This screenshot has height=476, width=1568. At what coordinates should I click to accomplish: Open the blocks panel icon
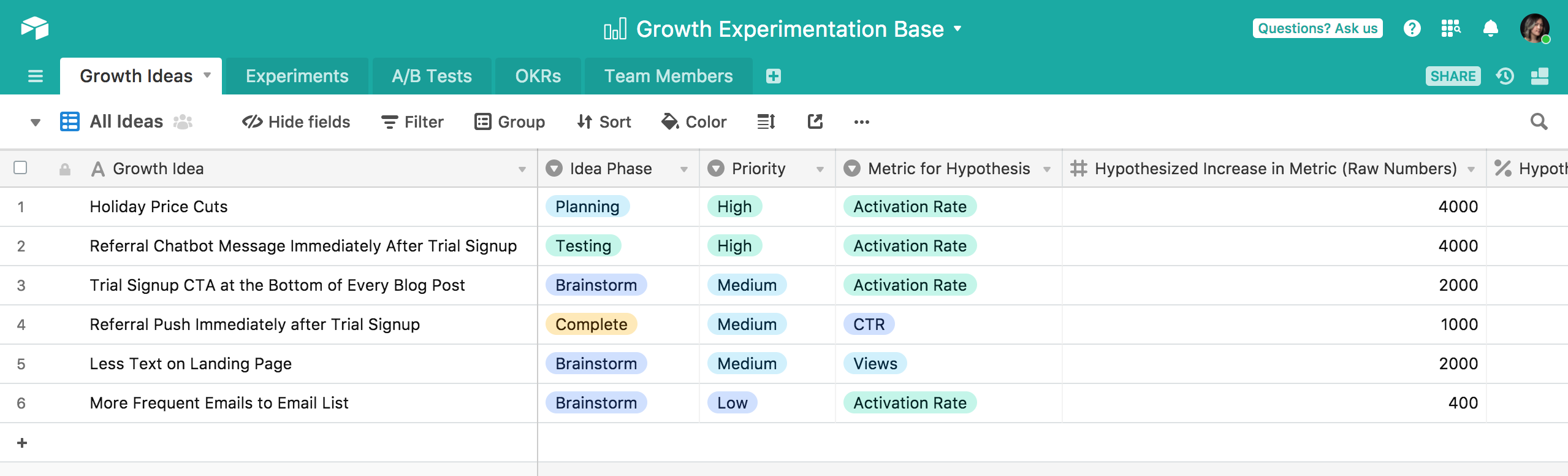click(x=1540, y=76)
